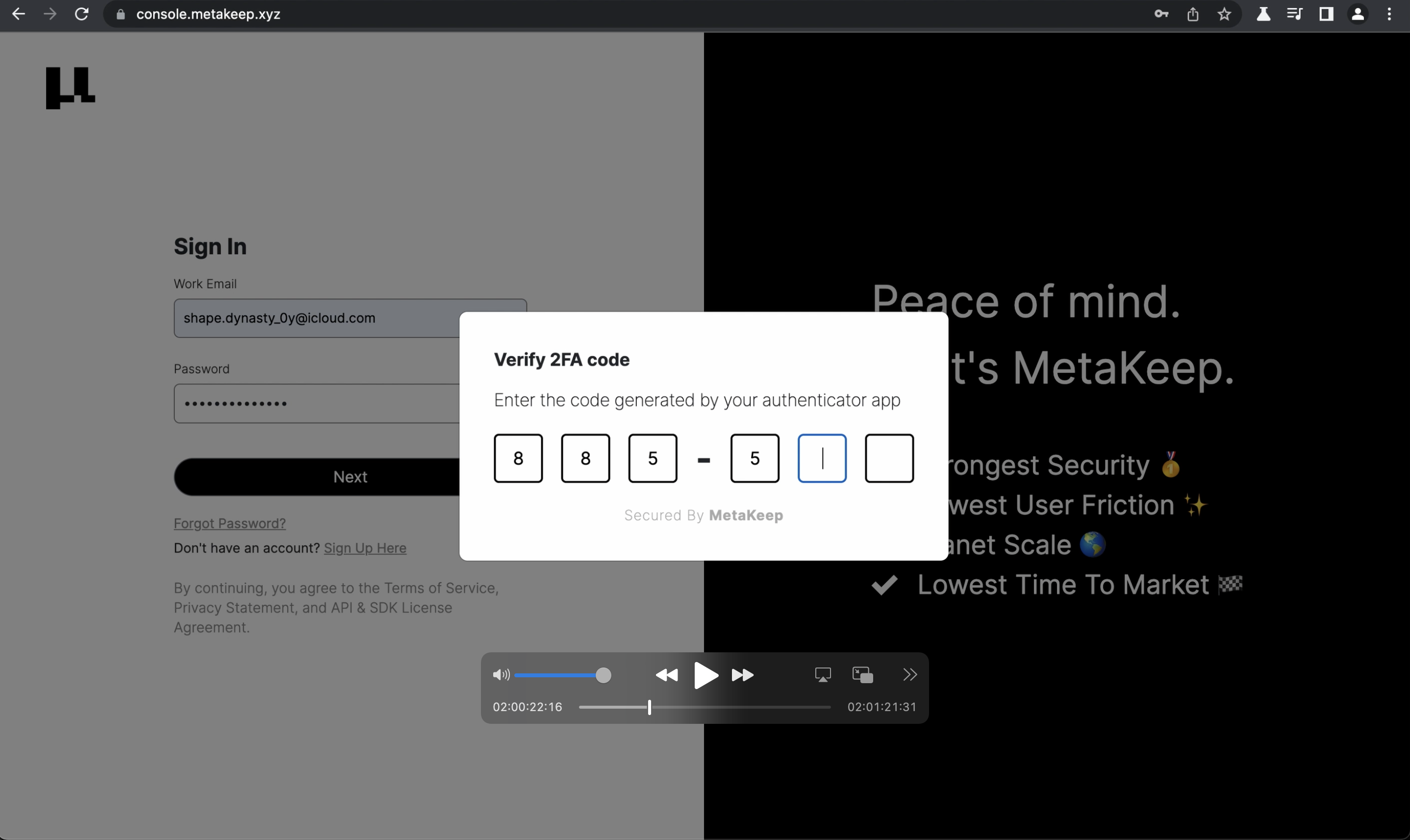Share this page via share icon
Viewport: 1410px width, 840px height.
1192,14
